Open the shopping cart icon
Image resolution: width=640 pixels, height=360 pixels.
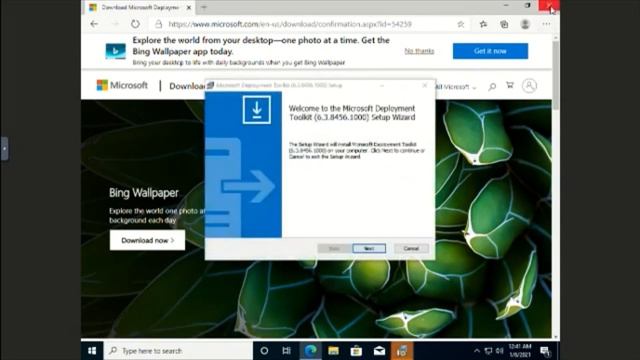pyautogui.click(x=510, y=85)
